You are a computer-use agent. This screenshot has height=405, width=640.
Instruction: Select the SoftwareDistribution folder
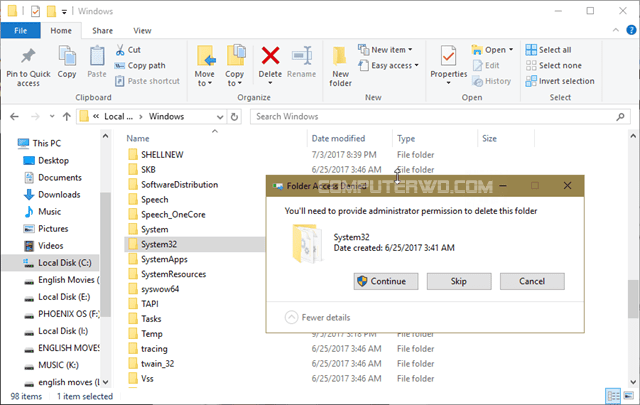pos(173,185)
